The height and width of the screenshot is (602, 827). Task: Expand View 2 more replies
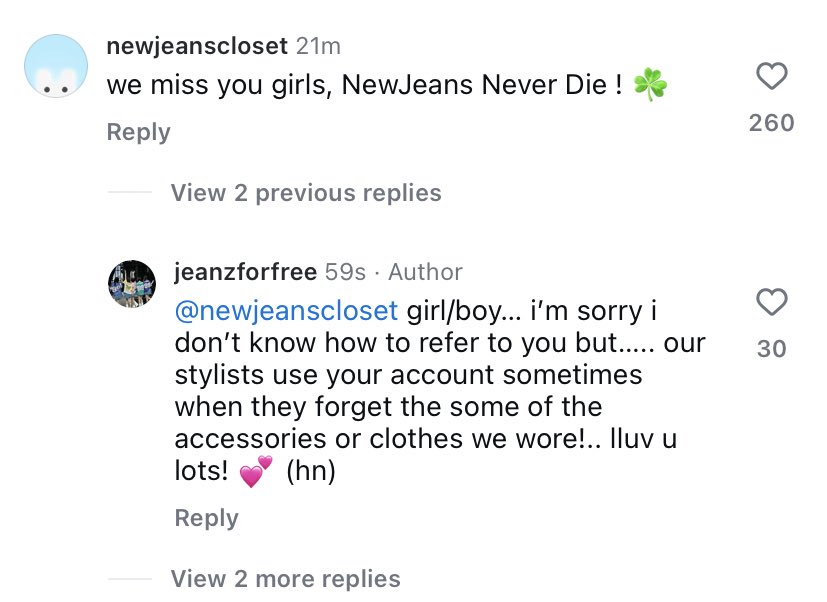[285, 578]
